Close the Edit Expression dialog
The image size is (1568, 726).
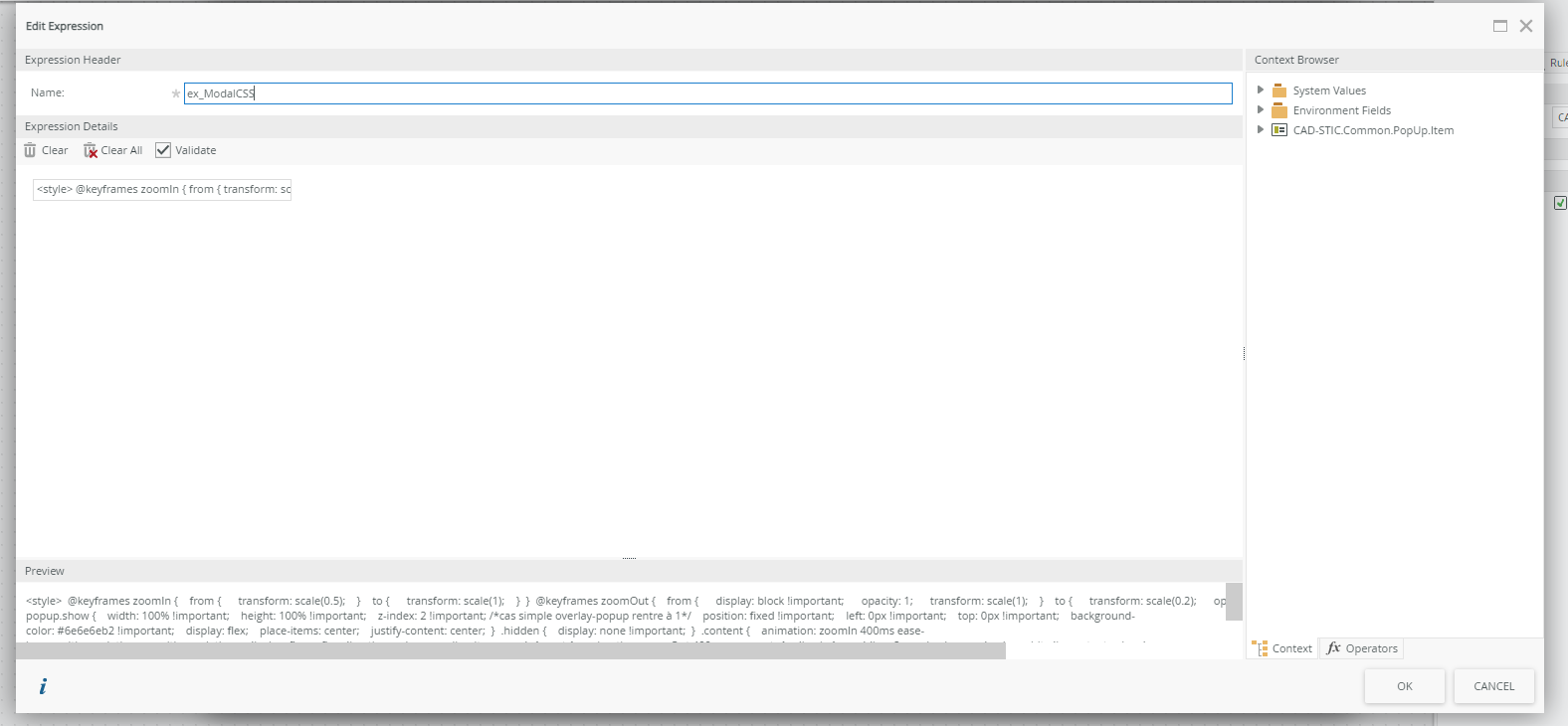[x=1526, y=26]
